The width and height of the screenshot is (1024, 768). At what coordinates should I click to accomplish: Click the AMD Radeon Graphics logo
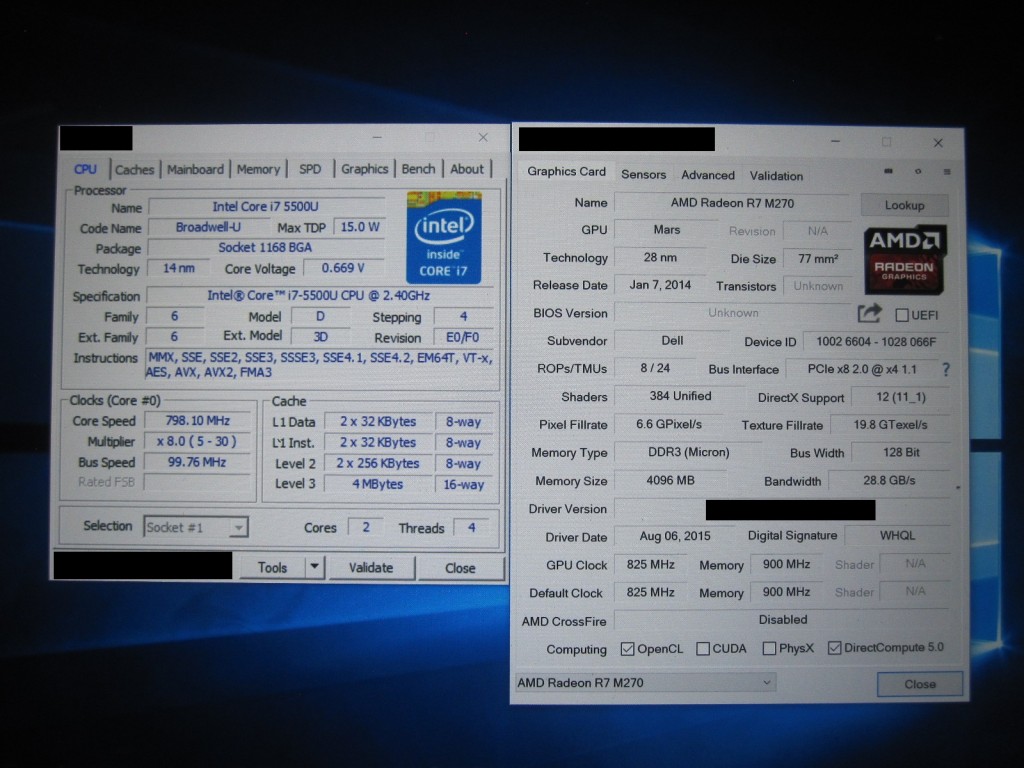click(x=904, y=260)
